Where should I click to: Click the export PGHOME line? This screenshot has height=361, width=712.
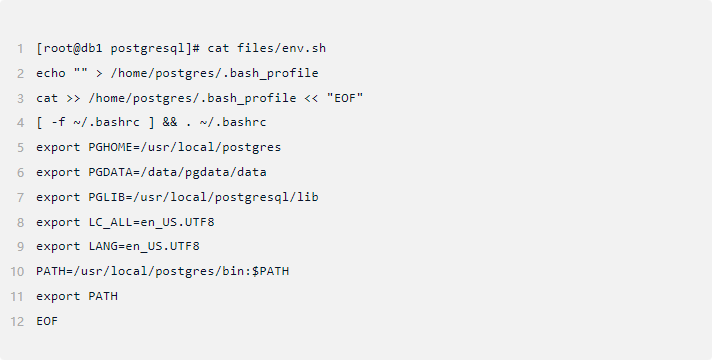pos(158,147)
